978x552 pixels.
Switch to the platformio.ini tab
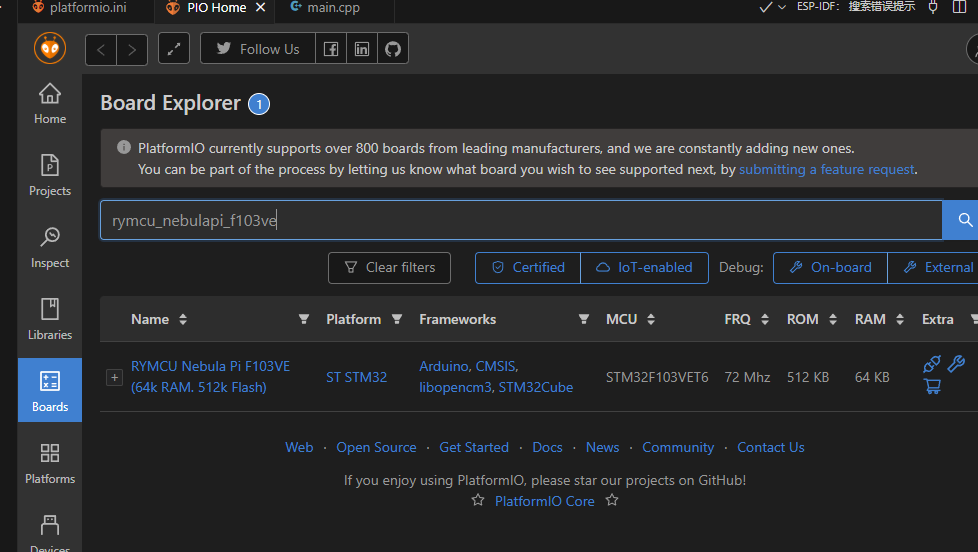[x=84, y=8]
